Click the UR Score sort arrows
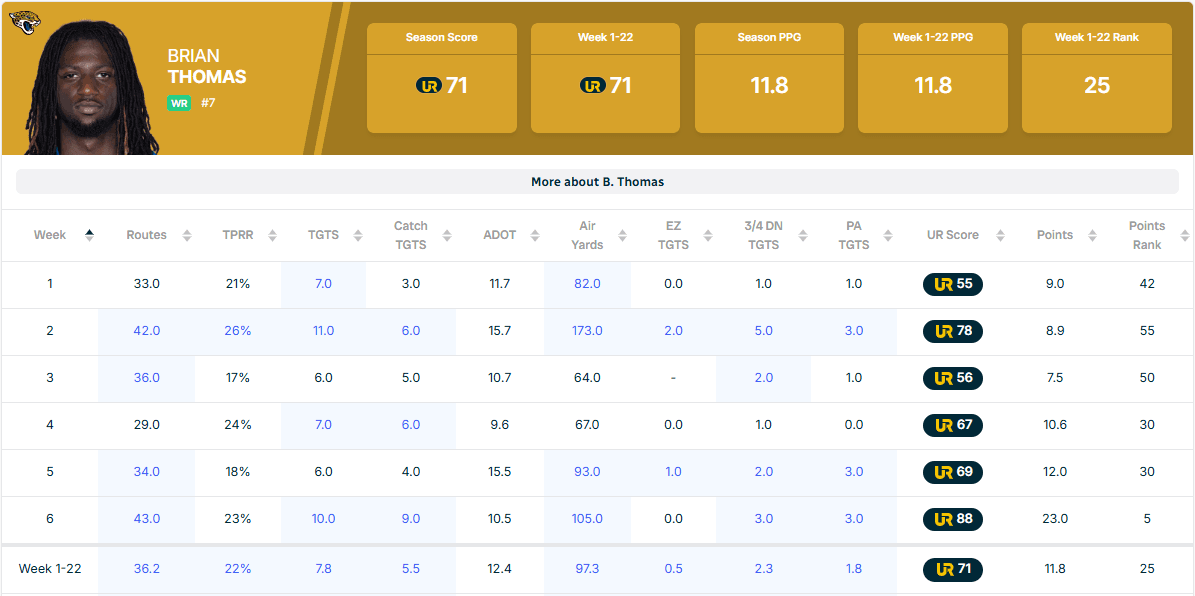This screenshot has width=1195, height=596. pos(1000,236)
